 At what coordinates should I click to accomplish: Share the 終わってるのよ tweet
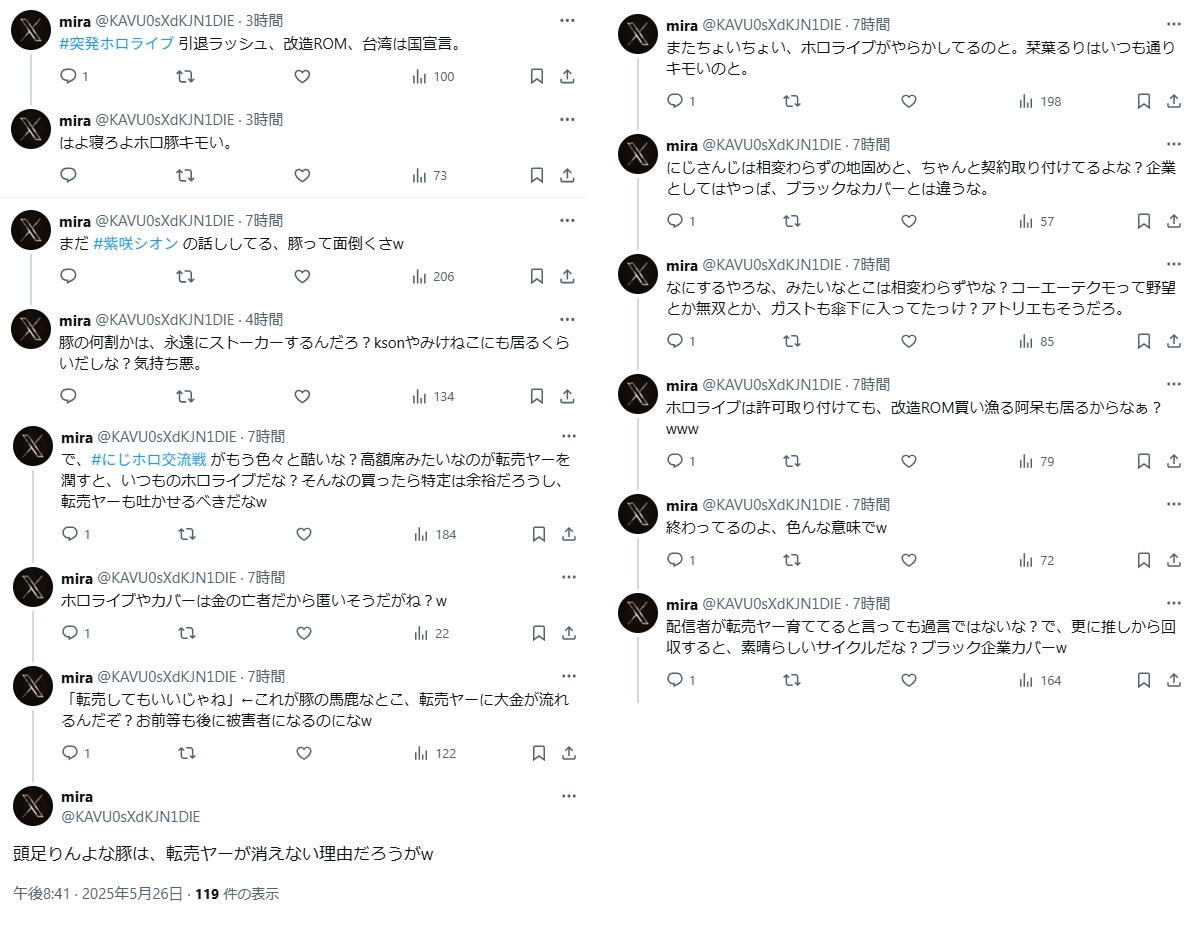click(x=1174, y=560)
